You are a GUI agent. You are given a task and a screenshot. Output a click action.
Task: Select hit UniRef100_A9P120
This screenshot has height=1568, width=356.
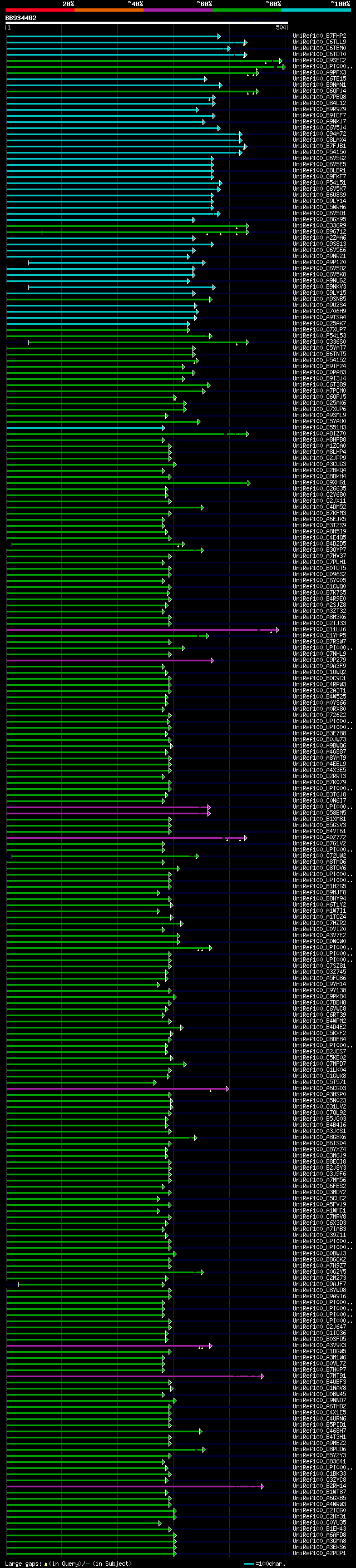(319, 263)
